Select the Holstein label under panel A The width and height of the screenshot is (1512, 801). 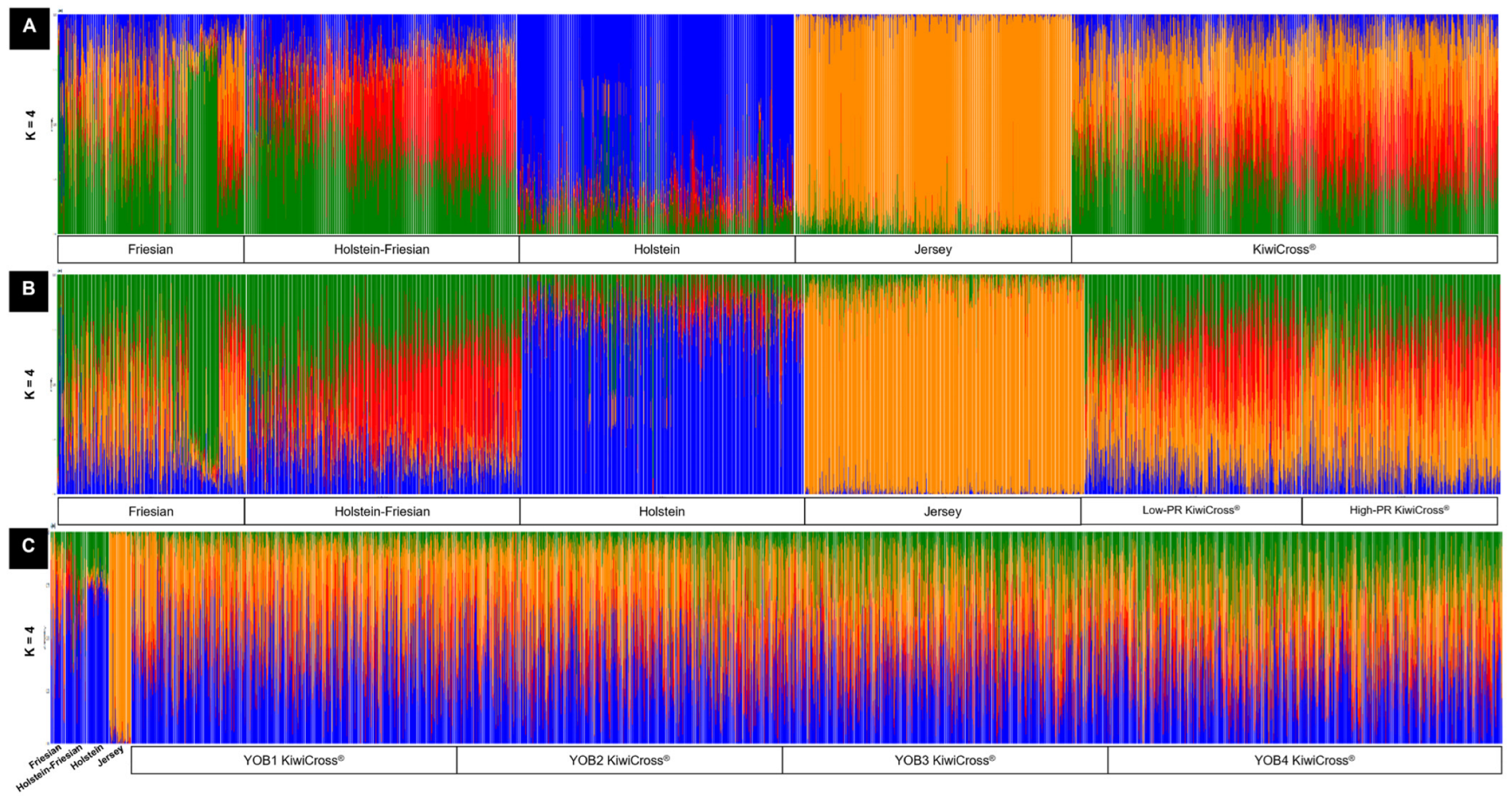(x=657, y=250)
